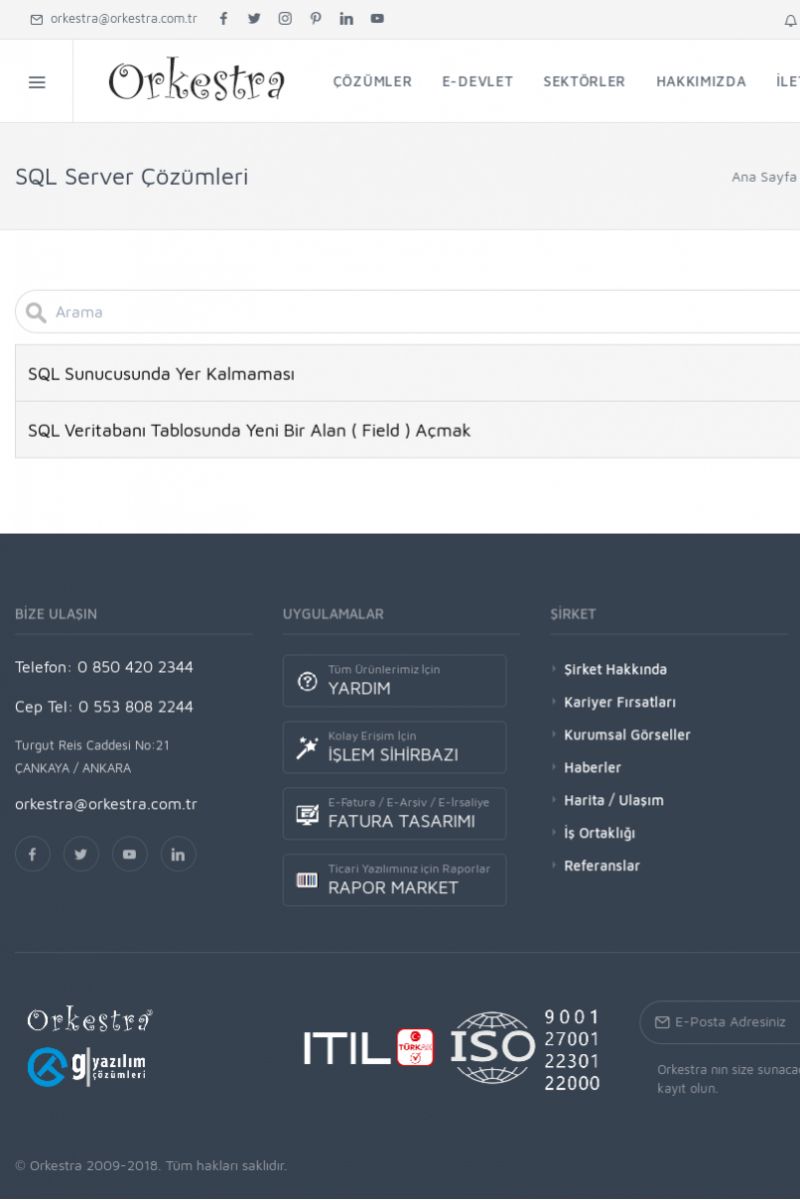This screenshot has height=1200, width=800.
Task: Click the LinkedIn icon in top bar
Action: 346,19
